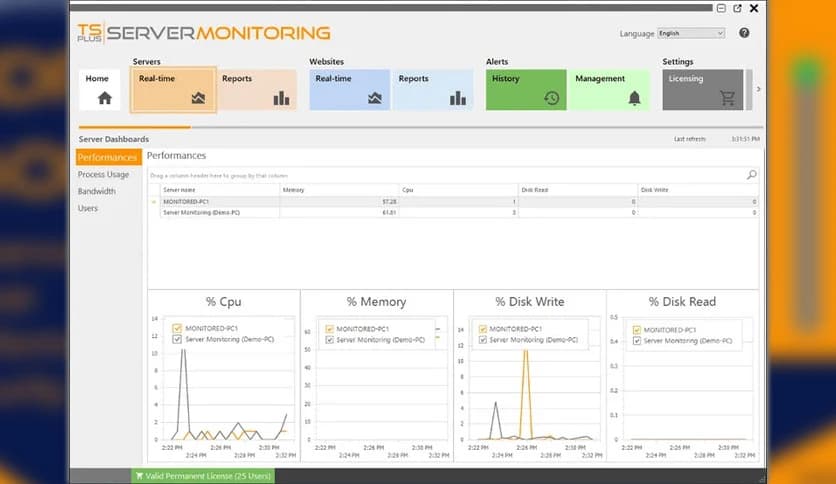Select Process Usage in the sidebar
This screenshot has width=836, height=484.
[103, 174]
